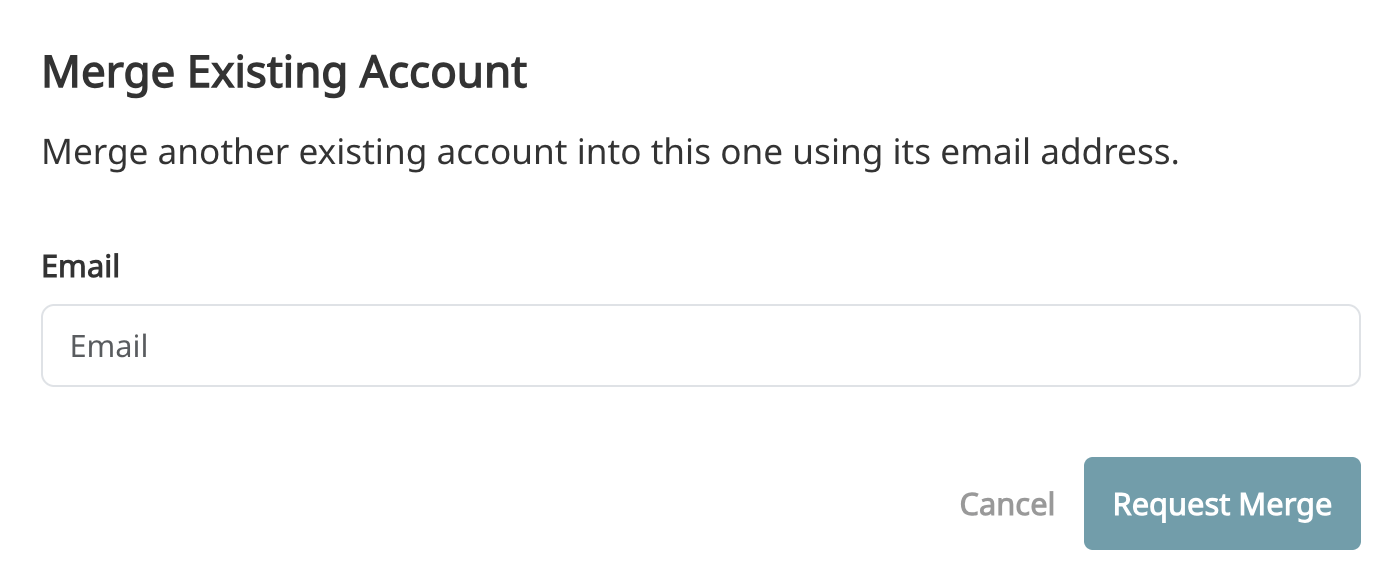Click the gray Cancel text
This screenshot has height=588, width=1390.
(x=1006, y=504)
